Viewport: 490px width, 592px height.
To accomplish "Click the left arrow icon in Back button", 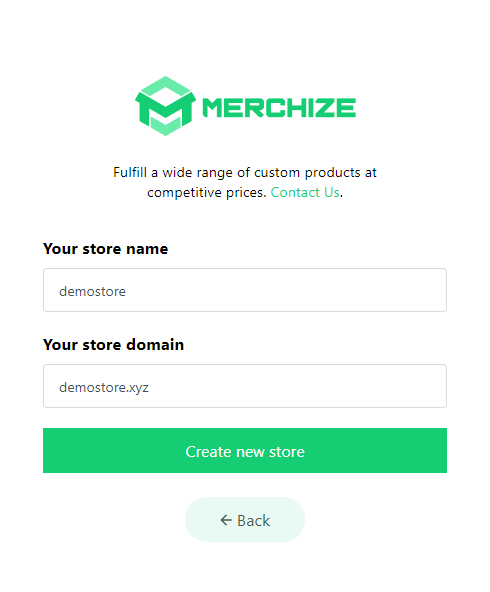I will click(x=226, y=520).
